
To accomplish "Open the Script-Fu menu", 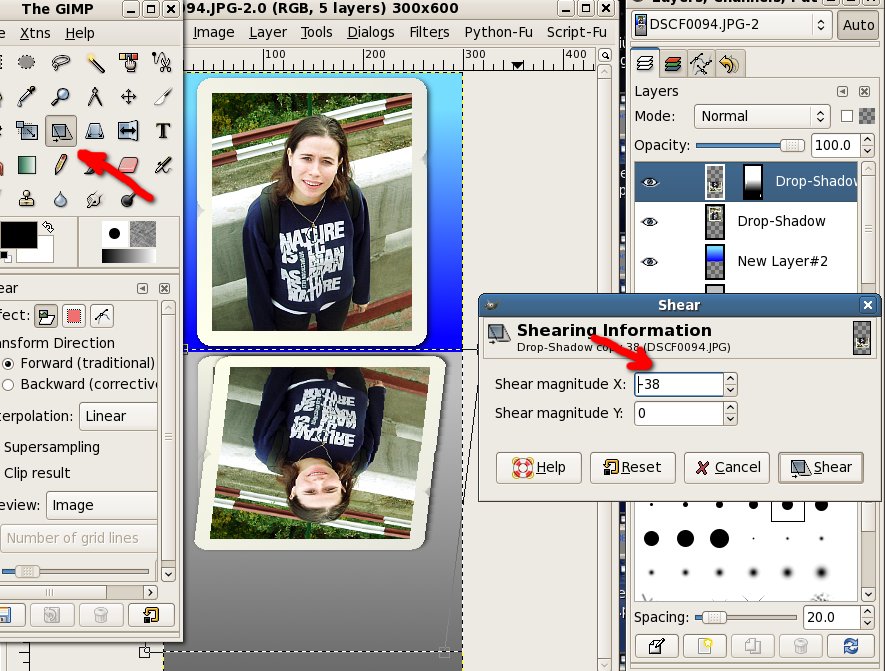I will point(576,33).
